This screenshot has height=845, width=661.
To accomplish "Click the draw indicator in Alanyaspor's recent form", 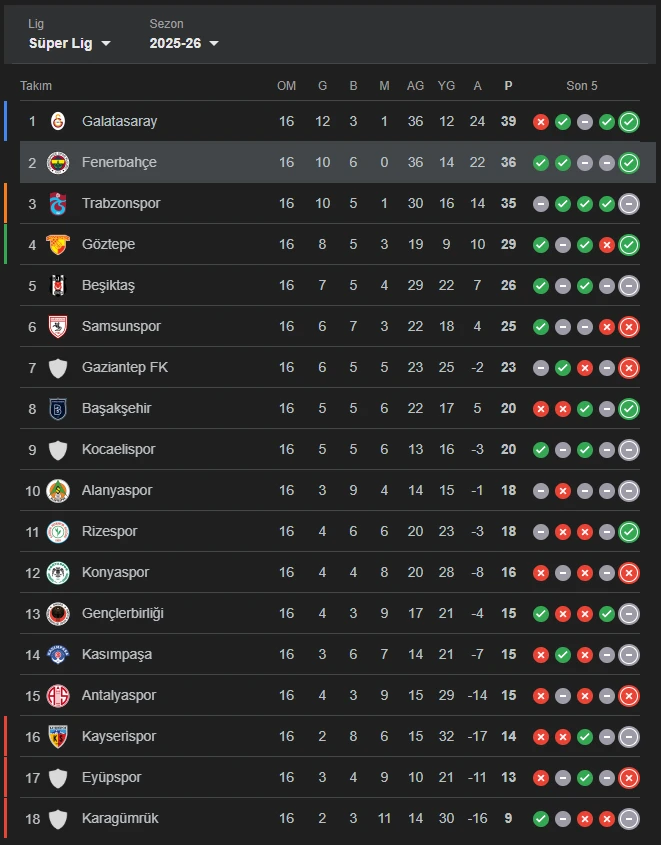I will 541,490.
